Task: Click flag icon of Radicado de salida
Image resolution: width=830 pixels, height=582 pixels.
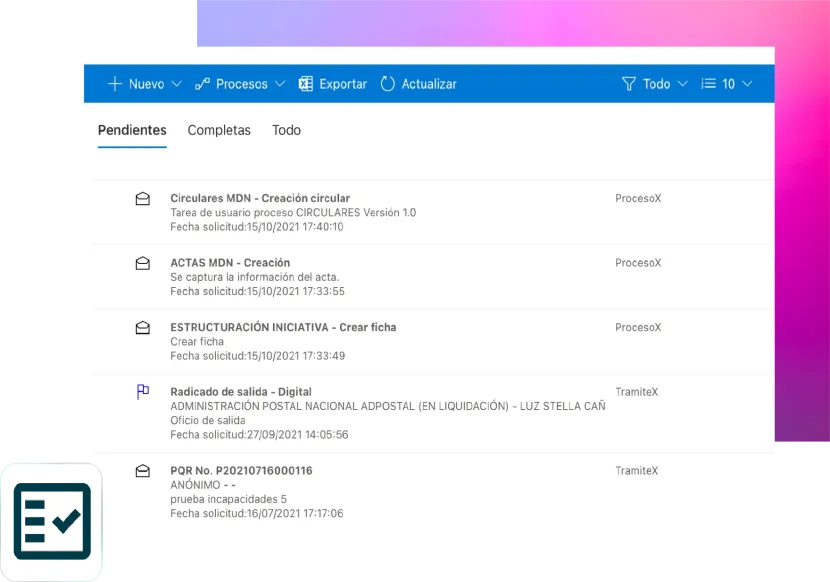Action: 143,392
